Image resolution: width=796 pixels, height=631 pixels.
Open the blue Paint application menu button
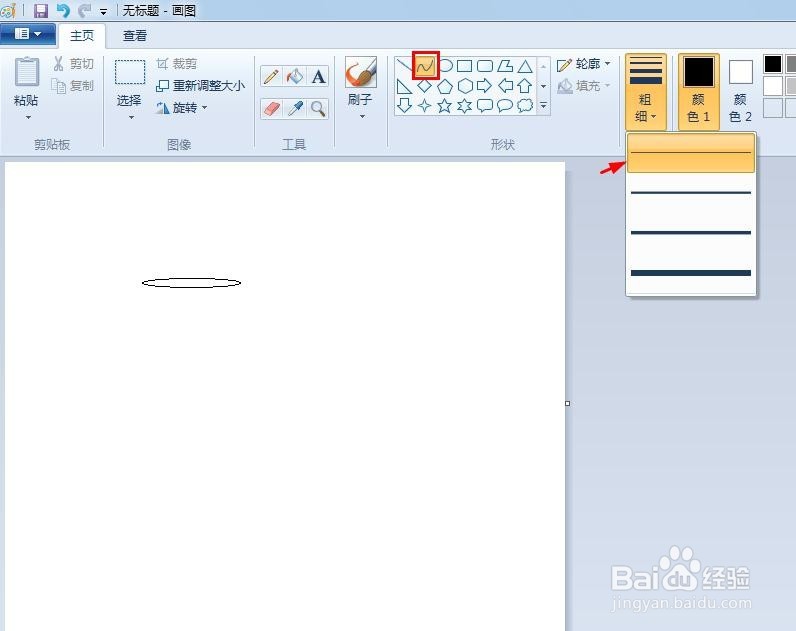tap(27, 34)
